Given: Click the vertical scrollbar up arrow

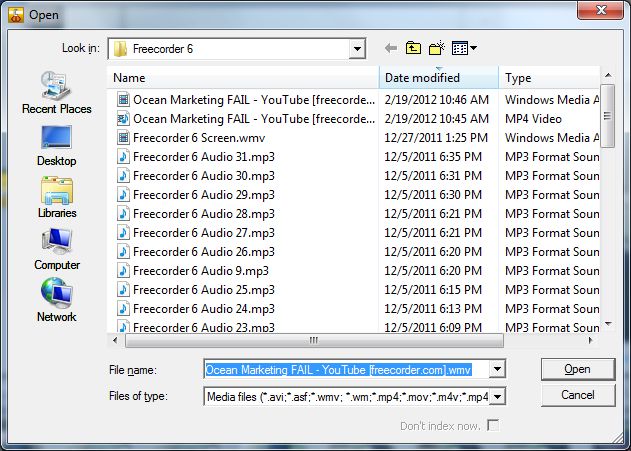Looking at the screenshot, I should pyautogui.click(x=608, y=75).
